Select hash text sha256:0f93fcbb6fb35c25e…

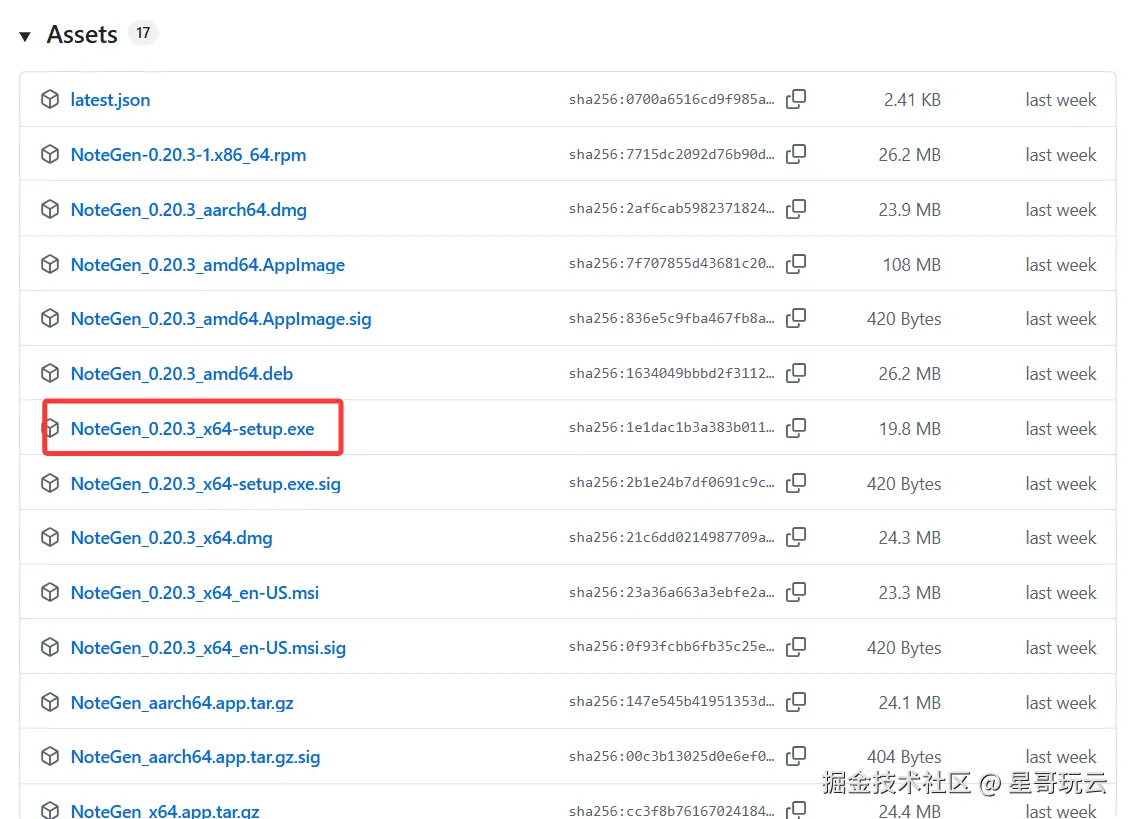(672, 647)
